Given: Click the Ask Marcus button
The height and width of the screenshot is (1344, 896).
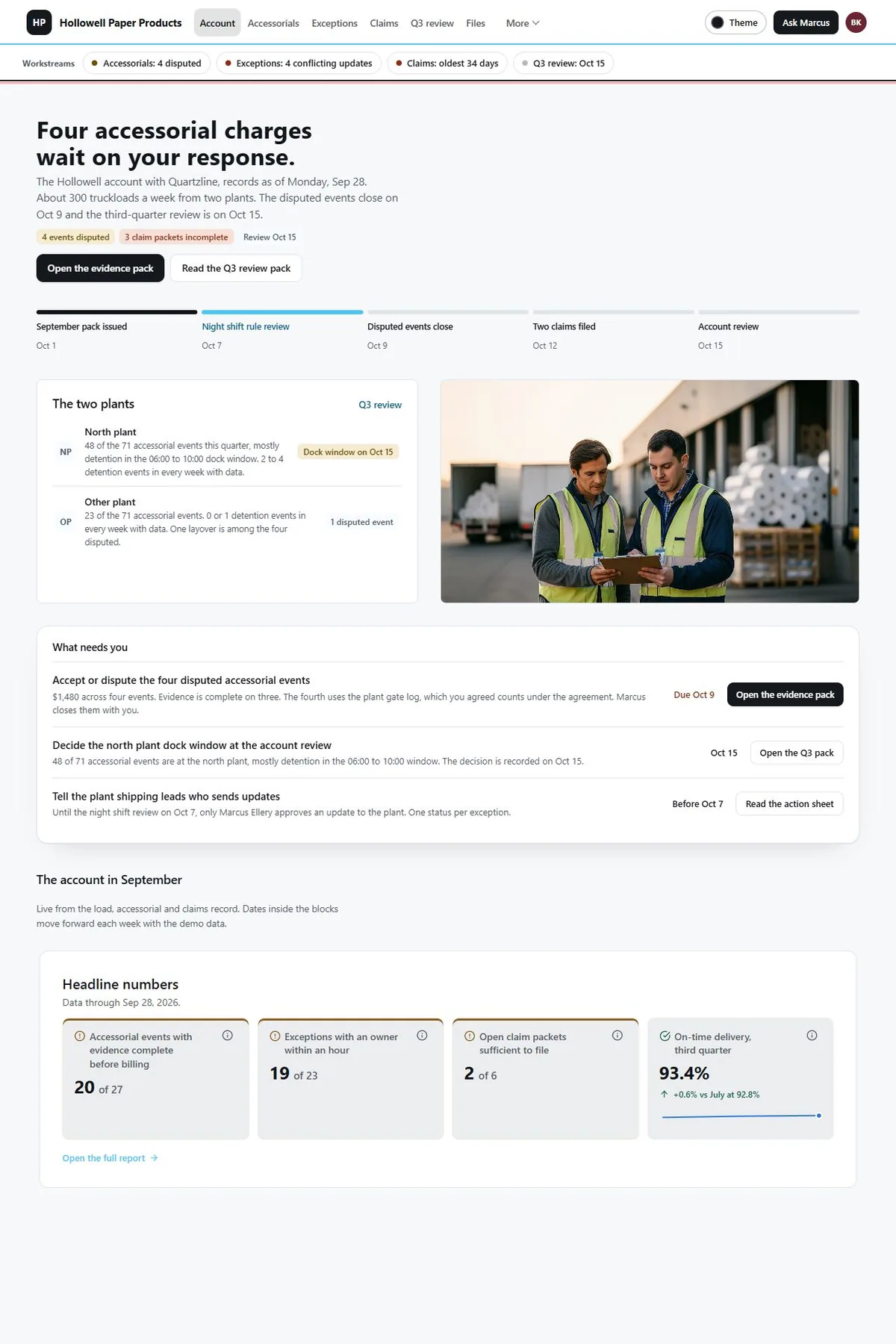Looking at the screenshot, I should 806,22.
